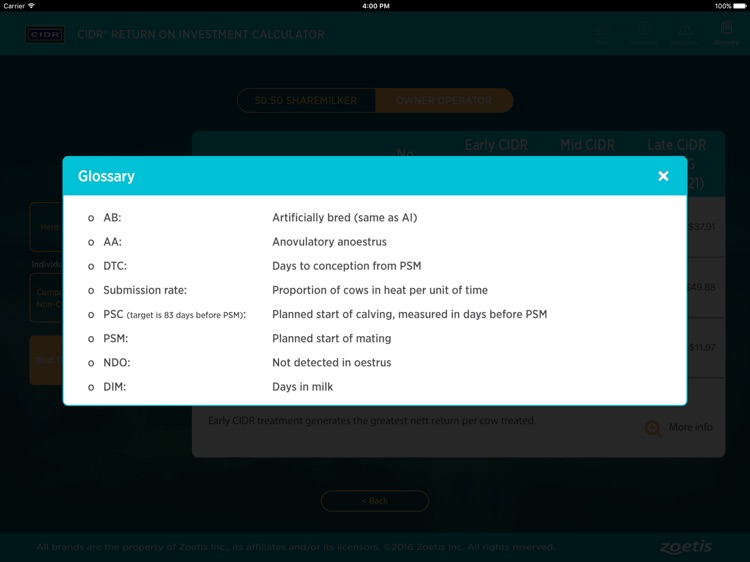Select the PSC glossary term

pos(175,314)
